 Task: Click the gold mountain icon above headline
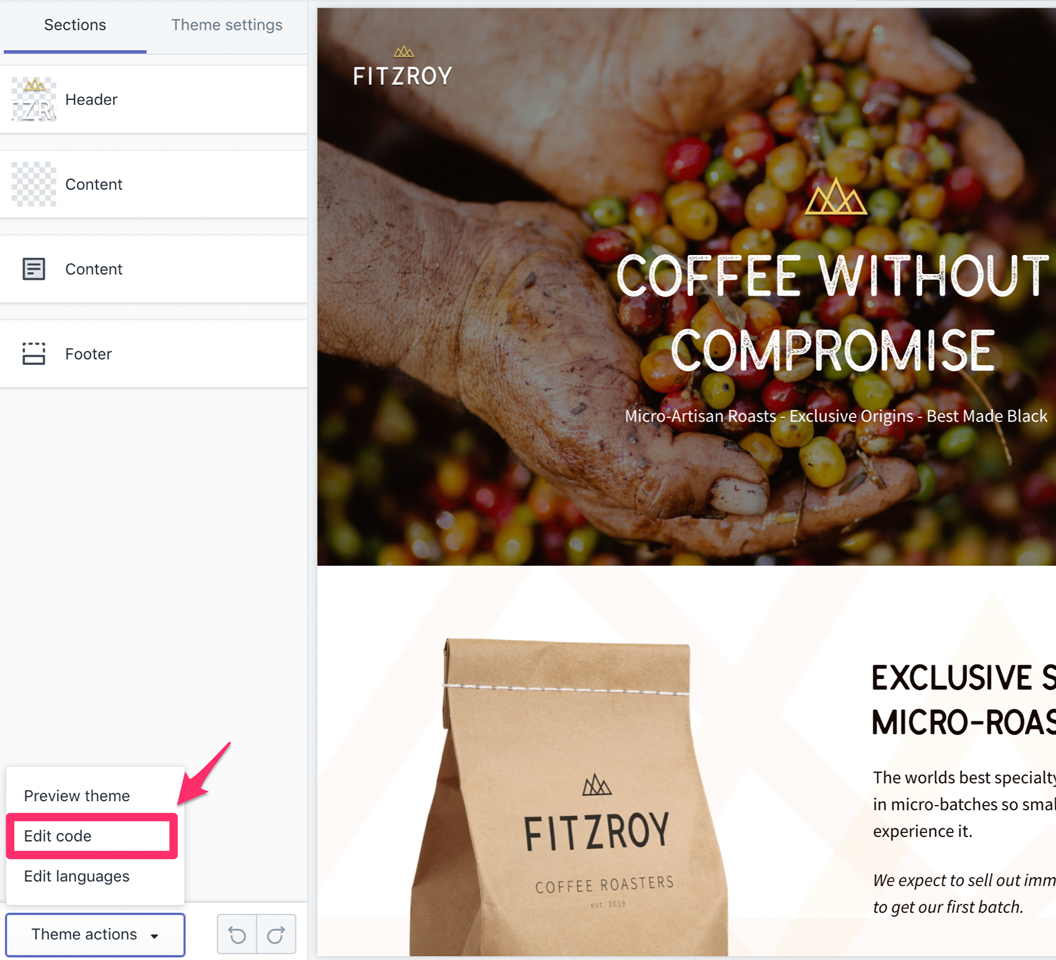[x=836, y=197]
